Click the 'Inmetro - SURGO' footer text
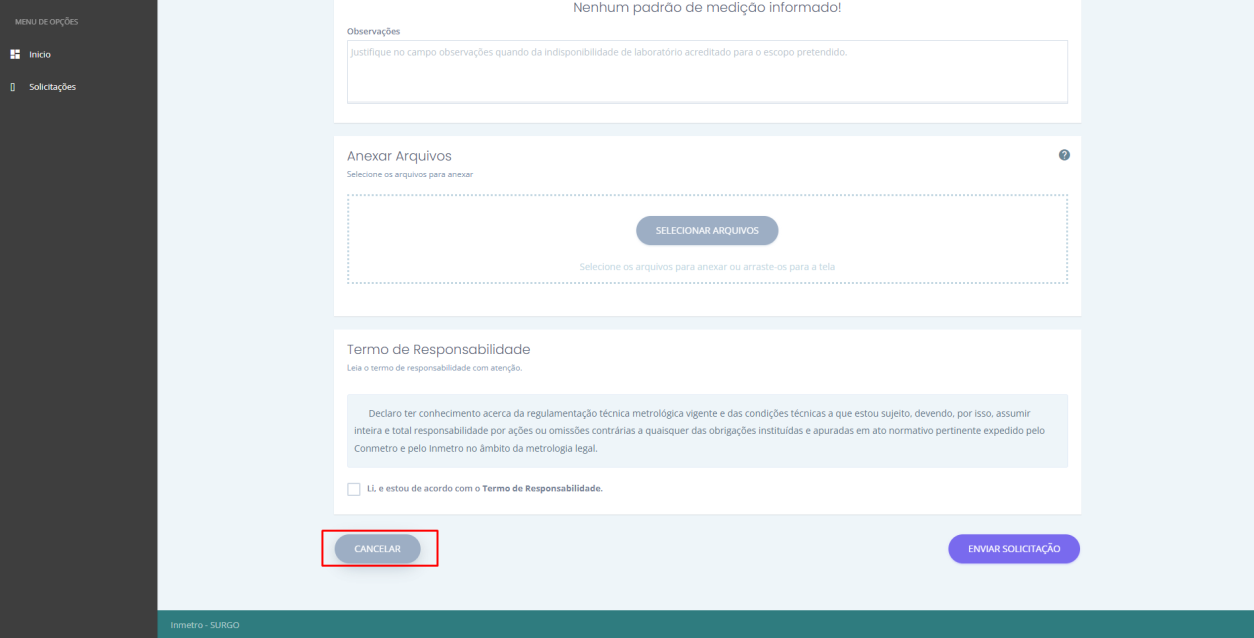Screen dimensions: 1254x638 (205, 625)
